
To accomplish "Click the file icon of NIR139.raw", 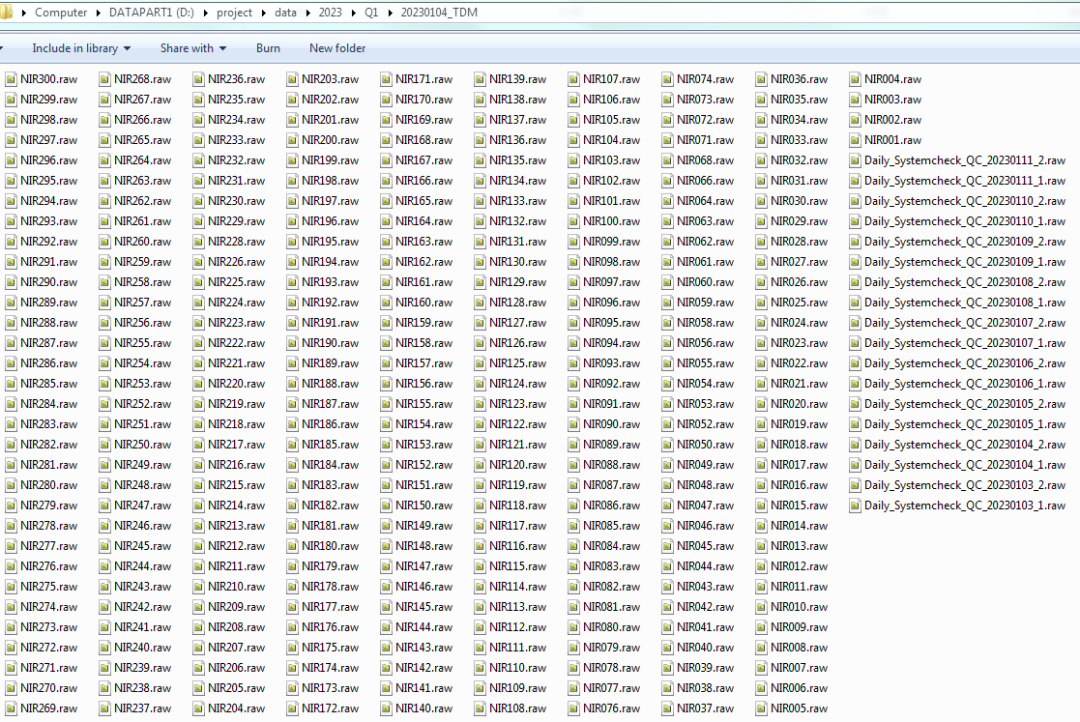I will click(x=479, y=79).
